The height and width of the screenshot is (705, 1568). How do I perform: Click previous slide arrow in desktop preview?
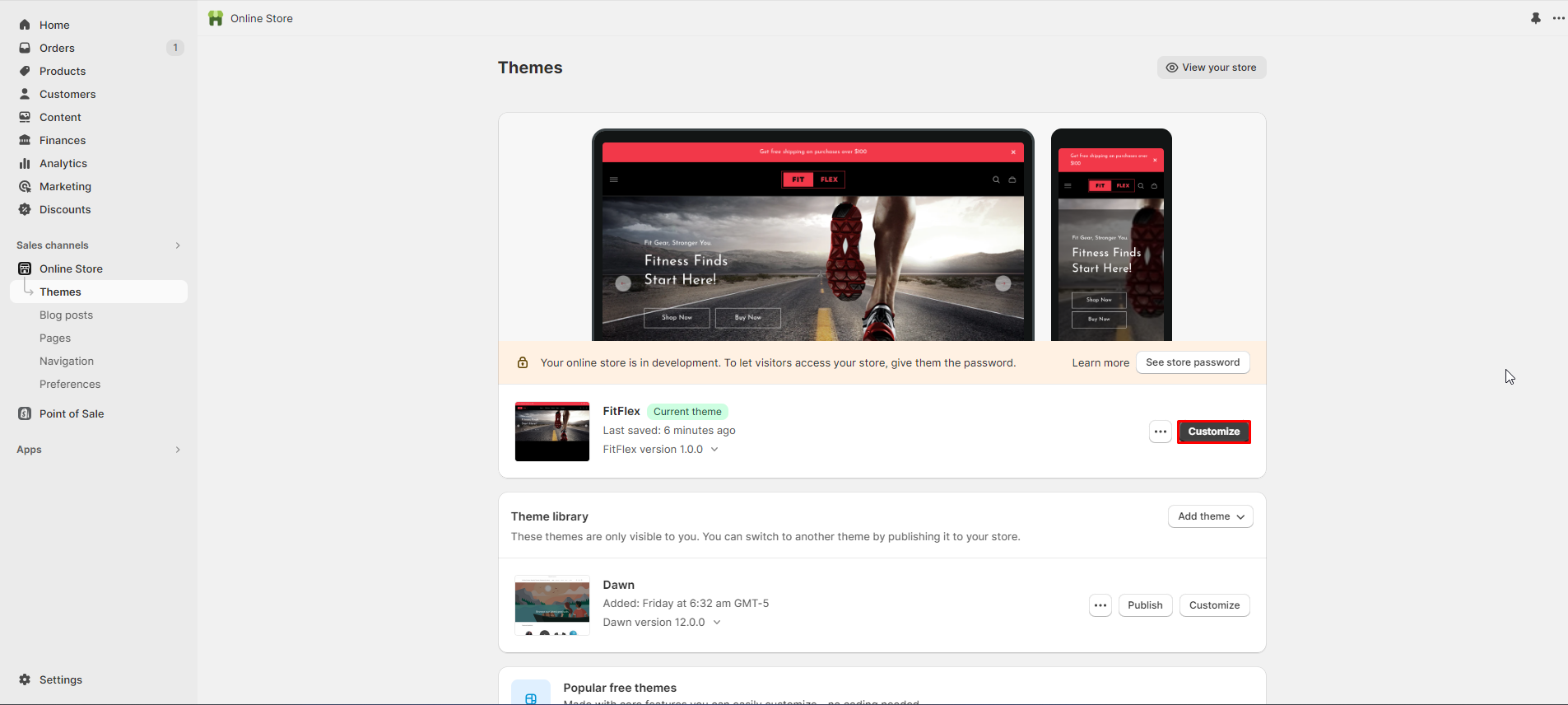[623, 283]
